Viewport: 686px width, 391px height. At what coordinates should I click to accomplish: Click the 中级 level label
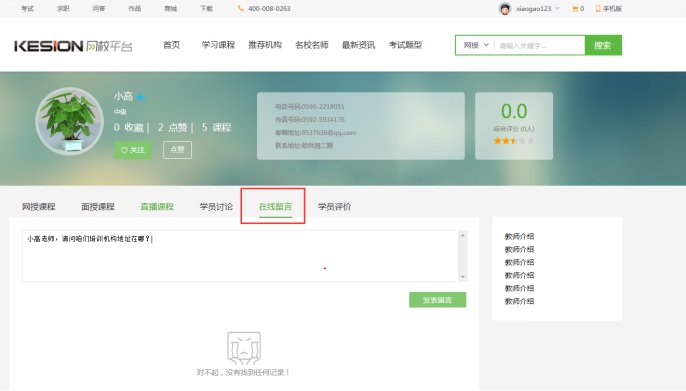click(120, 112)
